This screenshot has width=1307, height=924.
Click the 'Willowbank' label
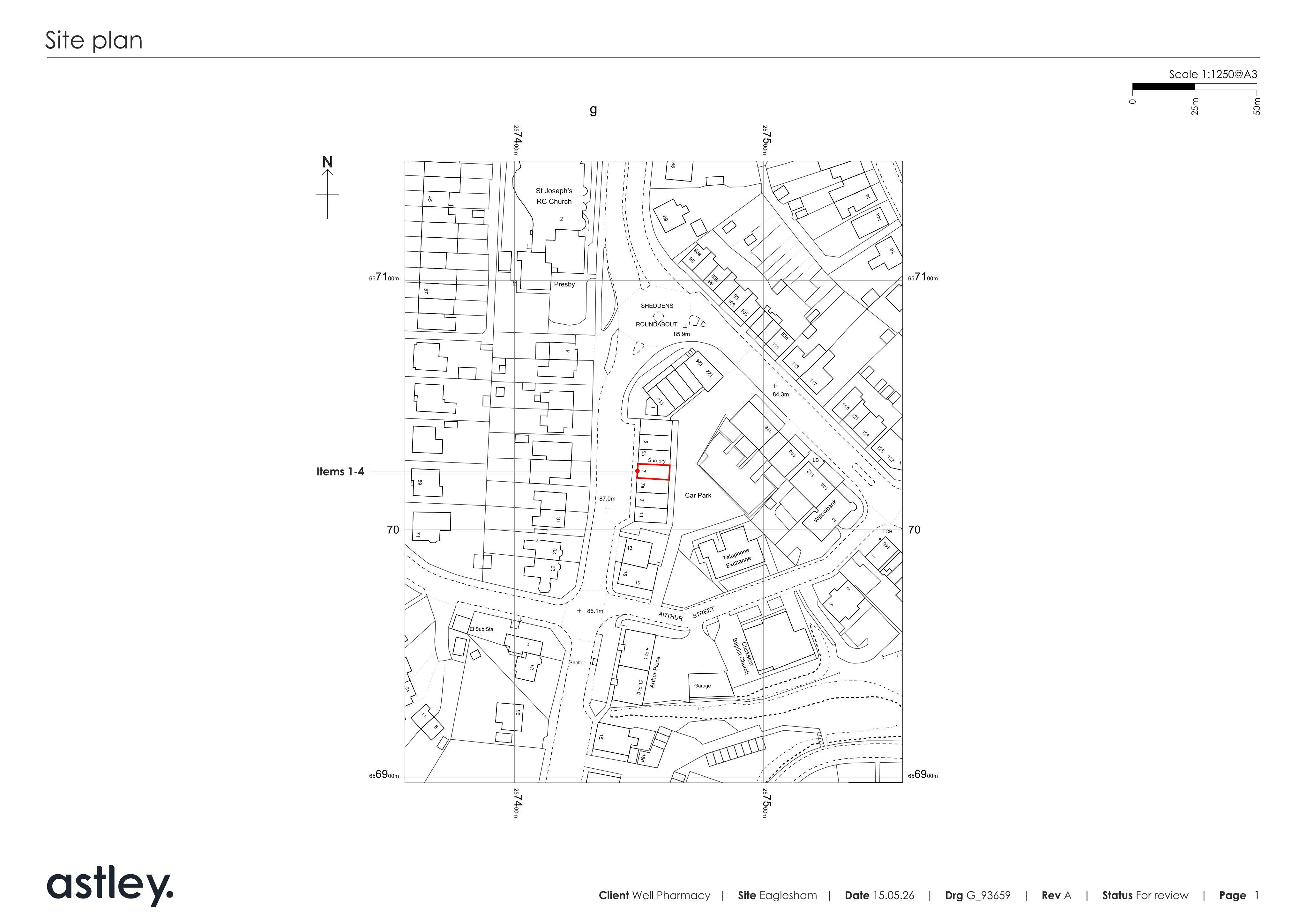click(825, 512)
